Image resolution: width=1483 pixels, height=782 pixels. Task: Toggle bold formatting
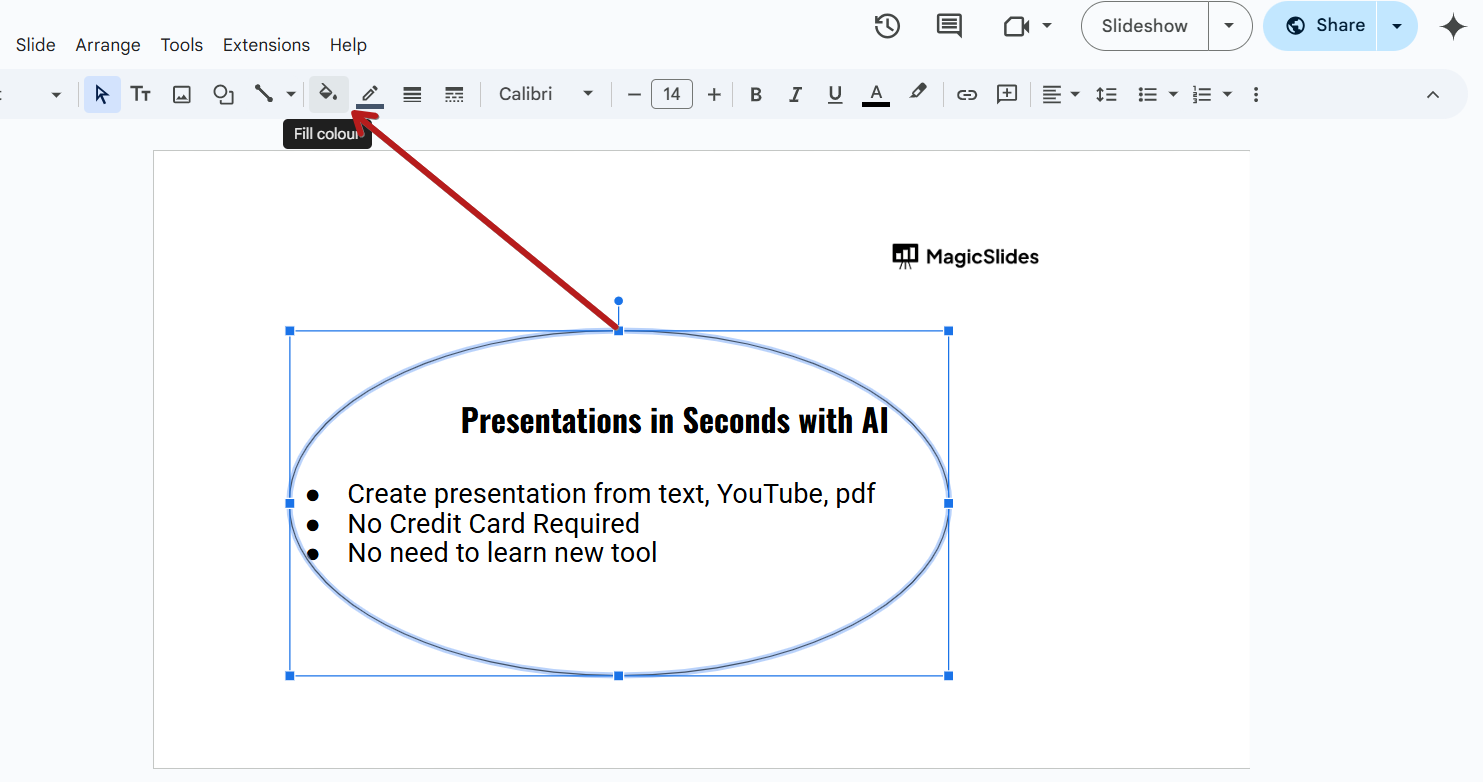point(756,94)
